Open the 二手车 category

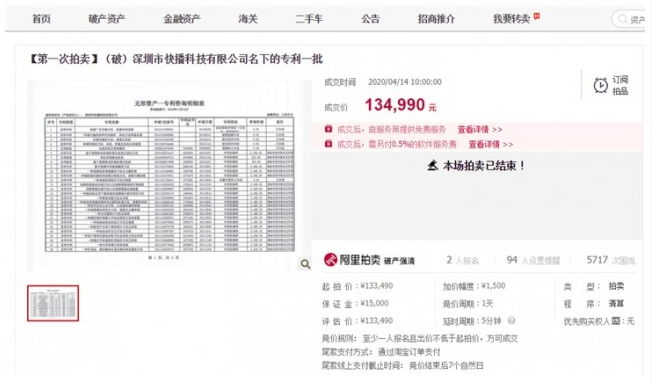[x=309, y=19]
